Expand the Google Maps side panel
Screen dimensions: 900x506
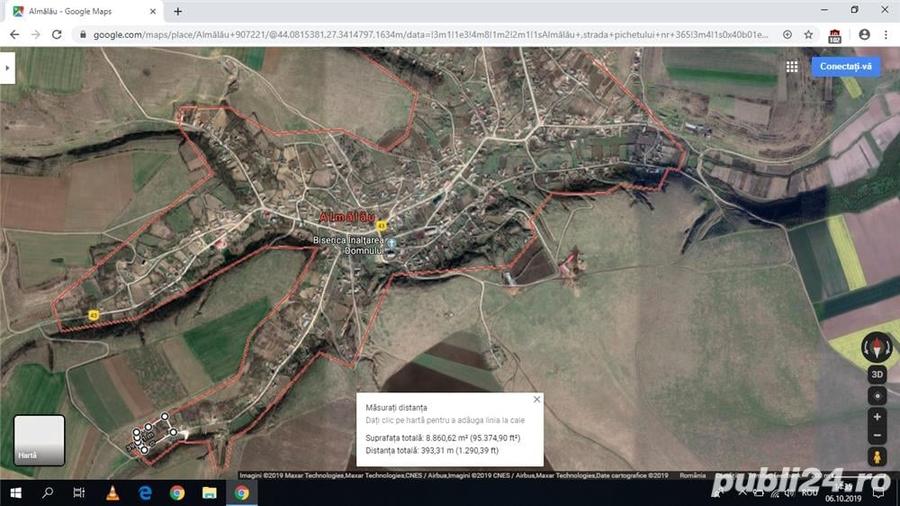7,68
